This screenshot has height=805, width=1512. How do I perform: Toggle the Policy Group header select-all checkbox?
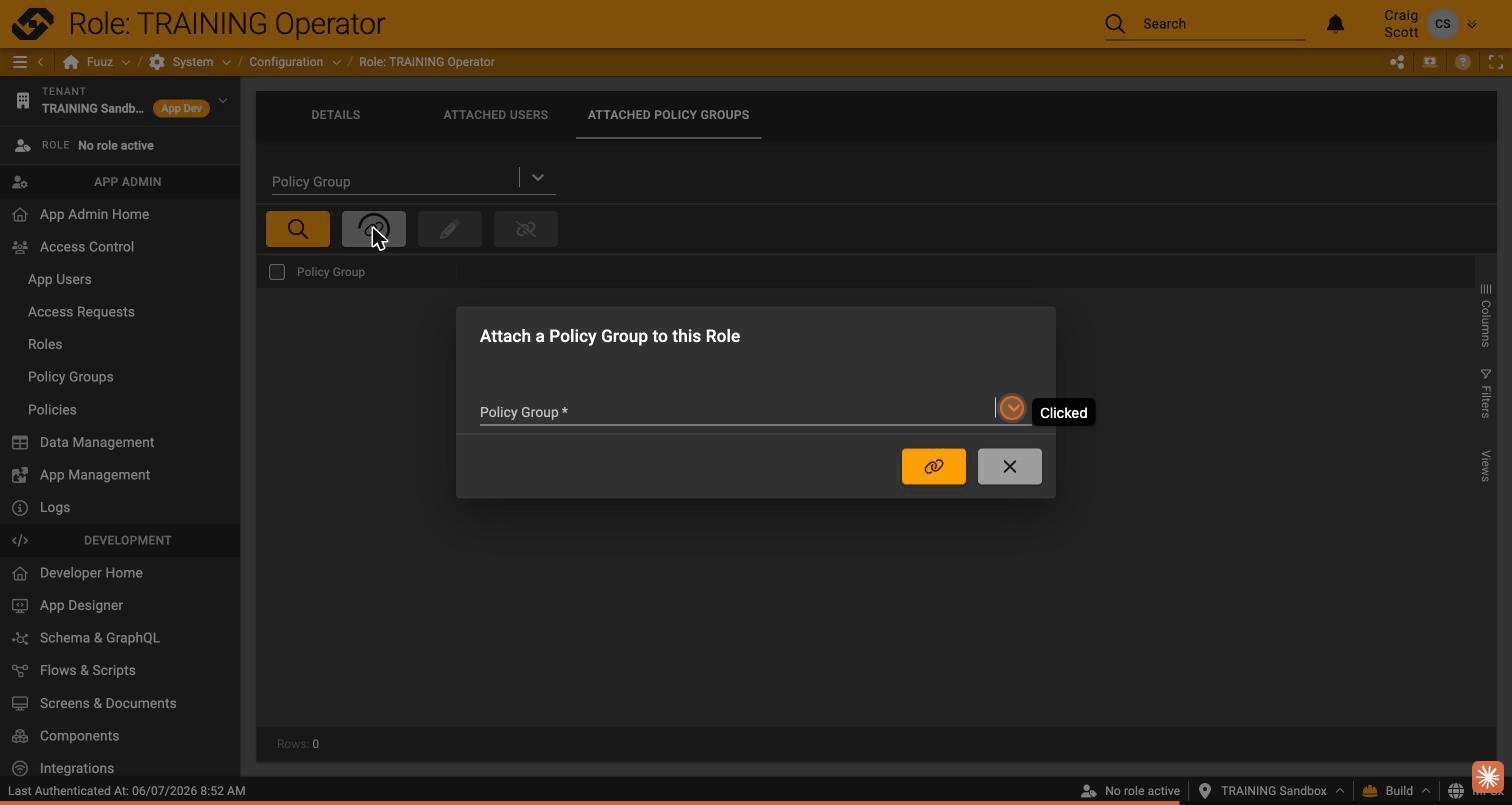(x=277, y=272)
